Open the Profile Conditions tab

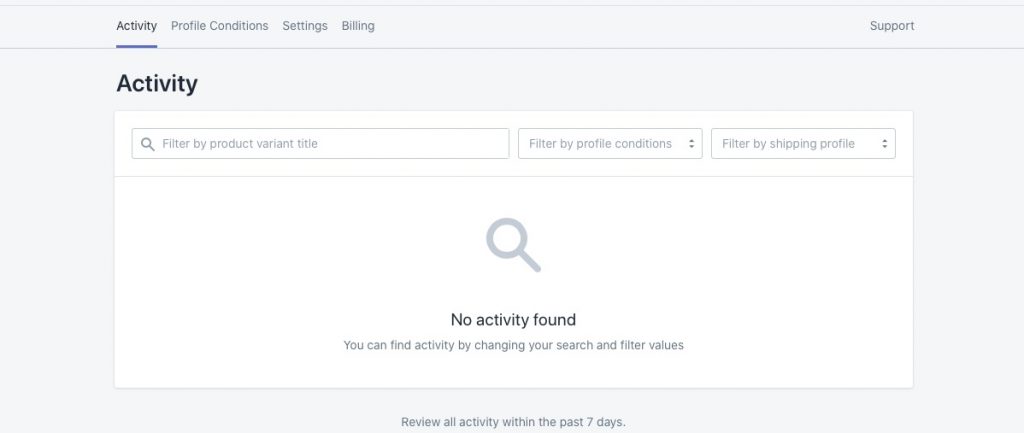pyautogui.click(x=219, y=26)
